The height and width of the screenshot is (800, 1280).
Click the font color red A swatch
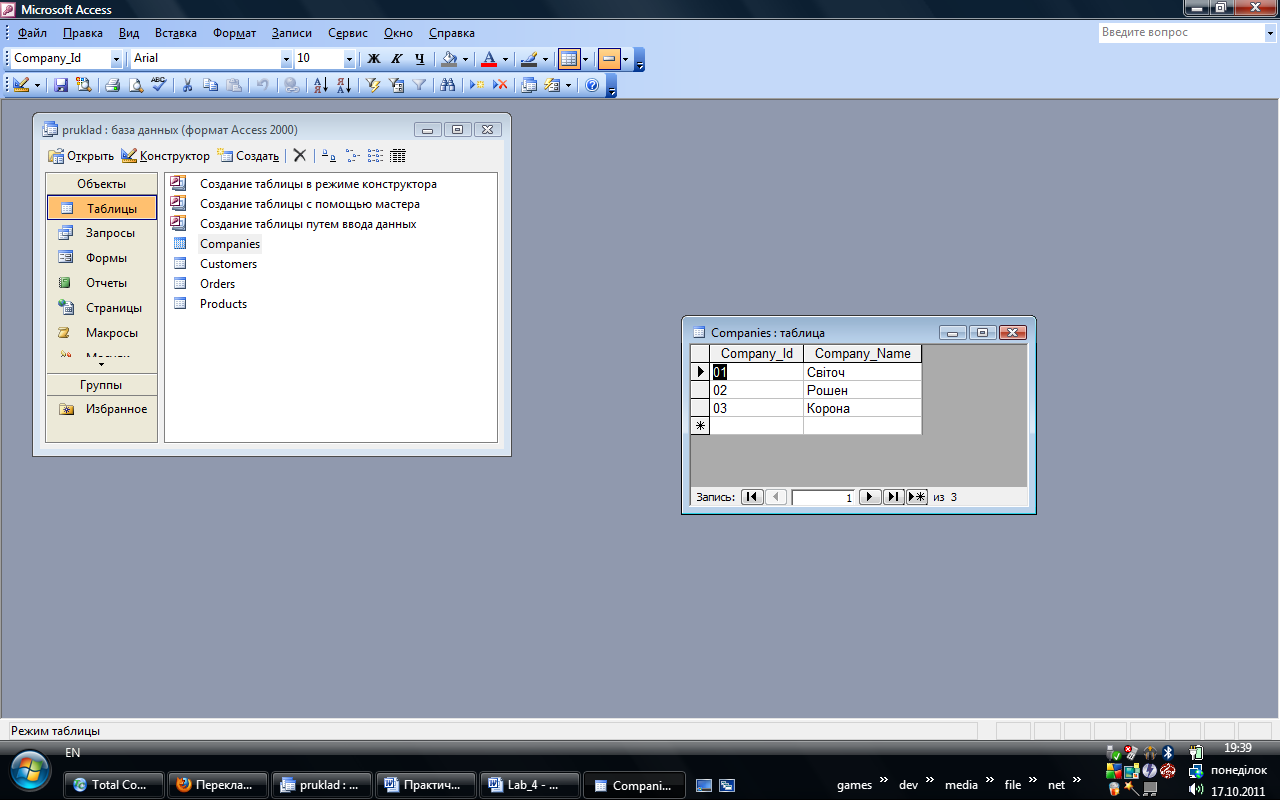[488, 59]
